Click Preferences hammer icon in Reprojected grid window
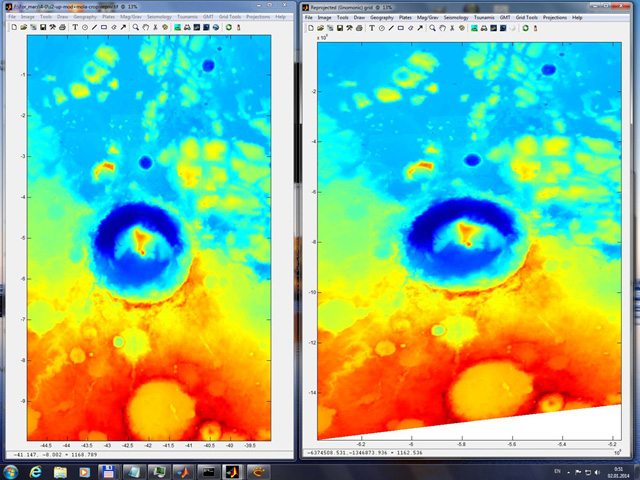The image size is (640, 480). pos(349,28)
